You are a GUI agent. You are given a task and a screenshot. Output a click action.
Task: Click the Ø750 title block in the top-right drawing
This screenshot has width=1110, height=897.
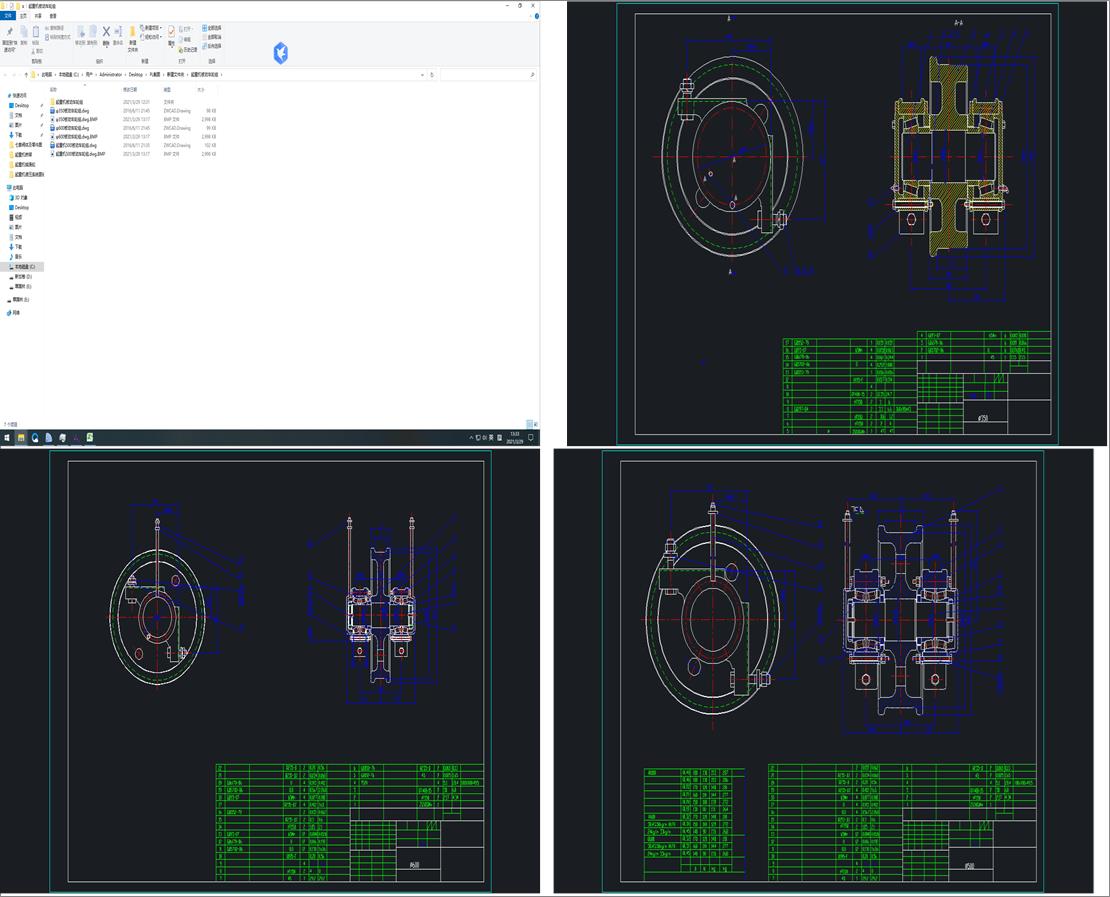983,418
